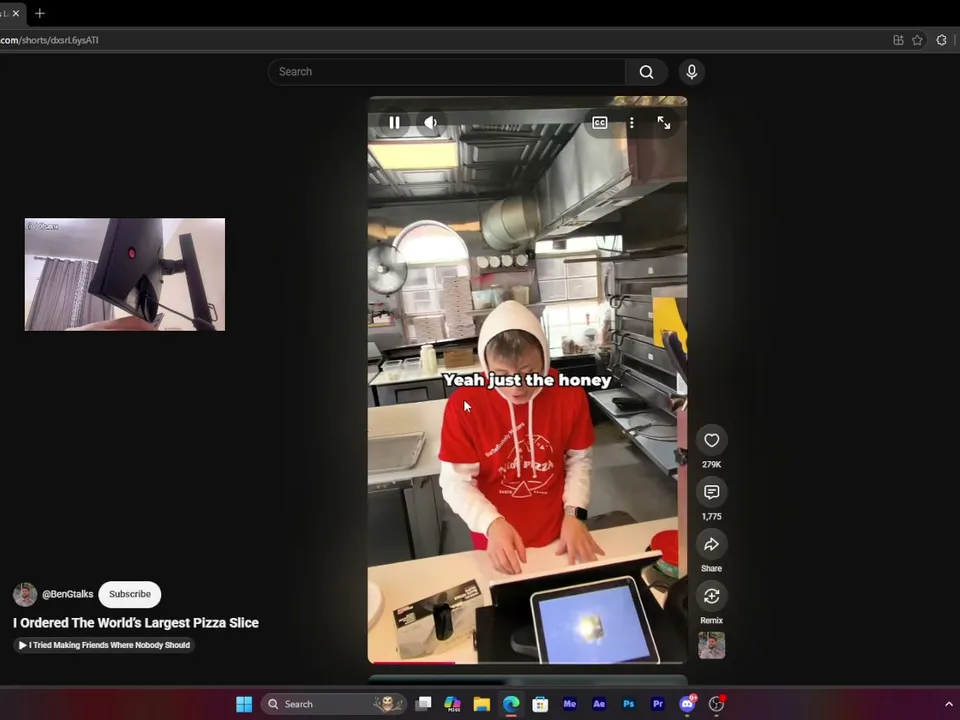Like the Short with the heart icon
The height and width of the screenshot is (720, 960).
[x=711, y=440]
